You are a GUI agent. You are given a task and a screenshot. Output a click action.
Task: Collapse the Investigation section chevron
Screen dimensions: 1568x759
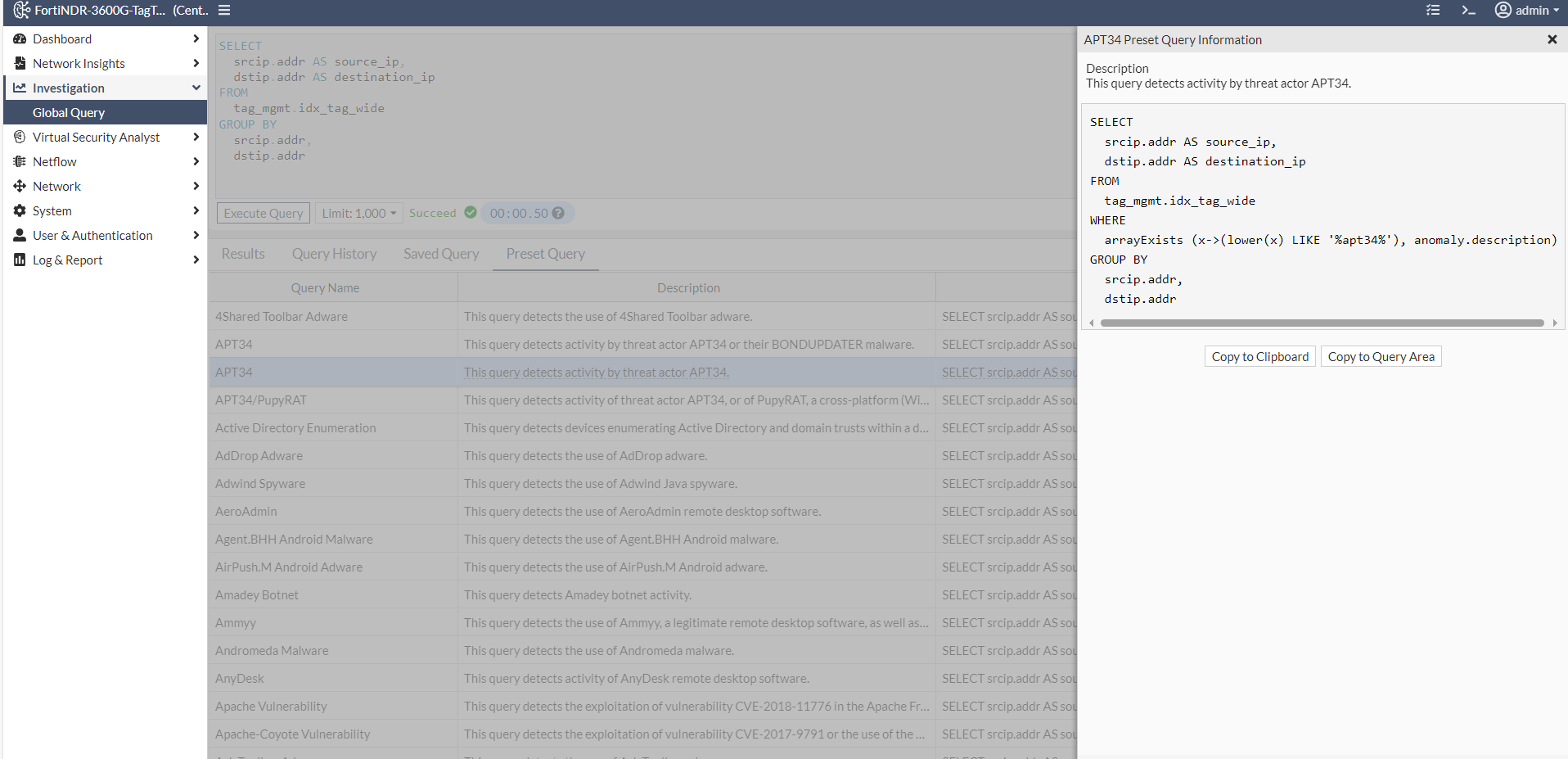pyautogui.click(x=196, y=88)
